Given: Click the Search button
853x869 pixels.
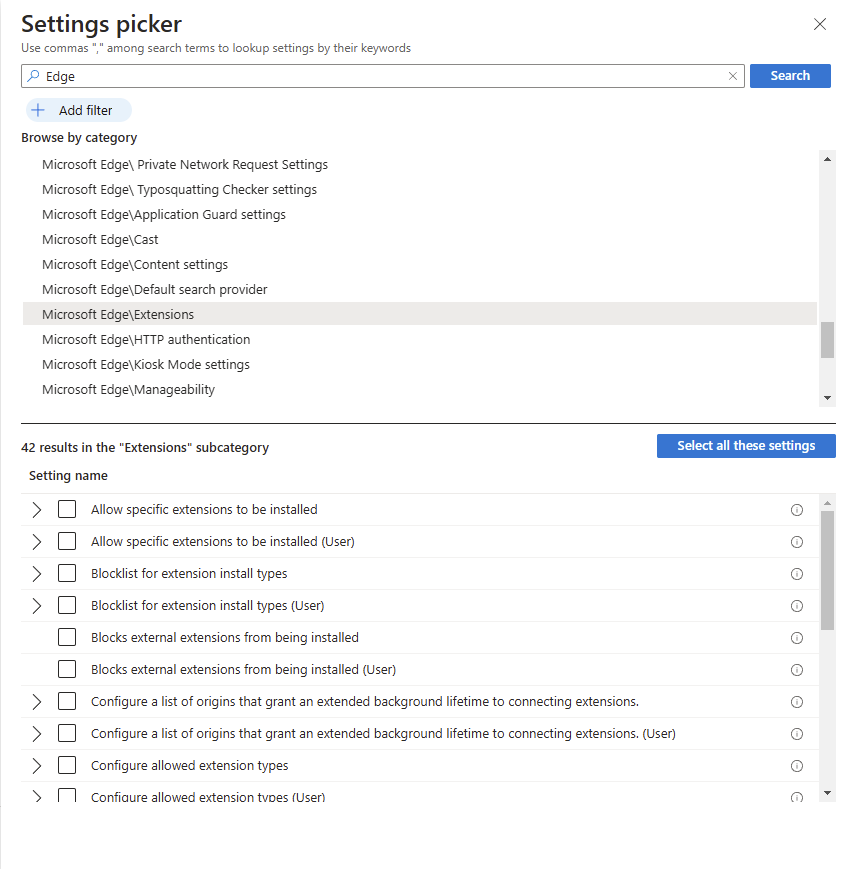Looking at the screenshot, I should pos(790,76).
